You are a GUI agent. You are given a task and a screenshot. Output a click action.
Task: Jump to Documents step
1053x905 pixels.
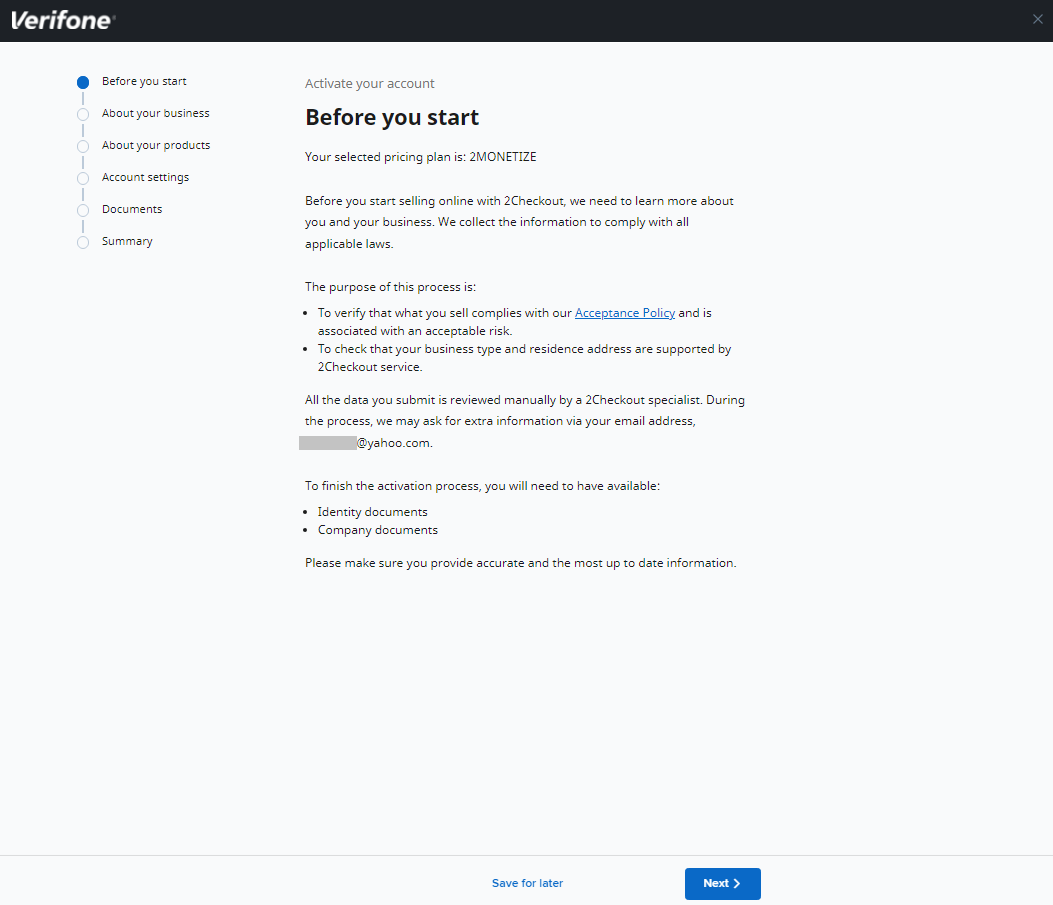pos(132,209)
